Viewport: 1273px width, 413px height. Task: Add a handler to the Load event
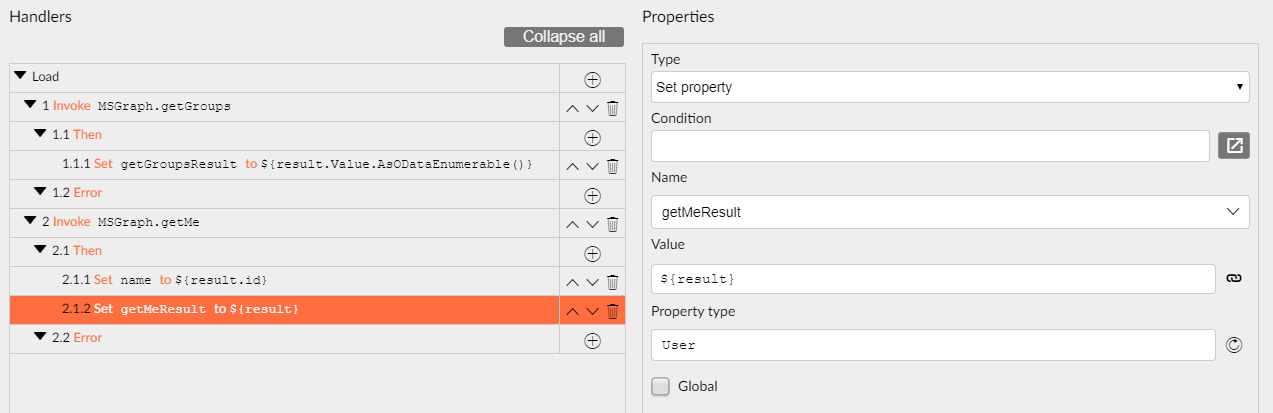pyautogui.click(x=592, y=79)
